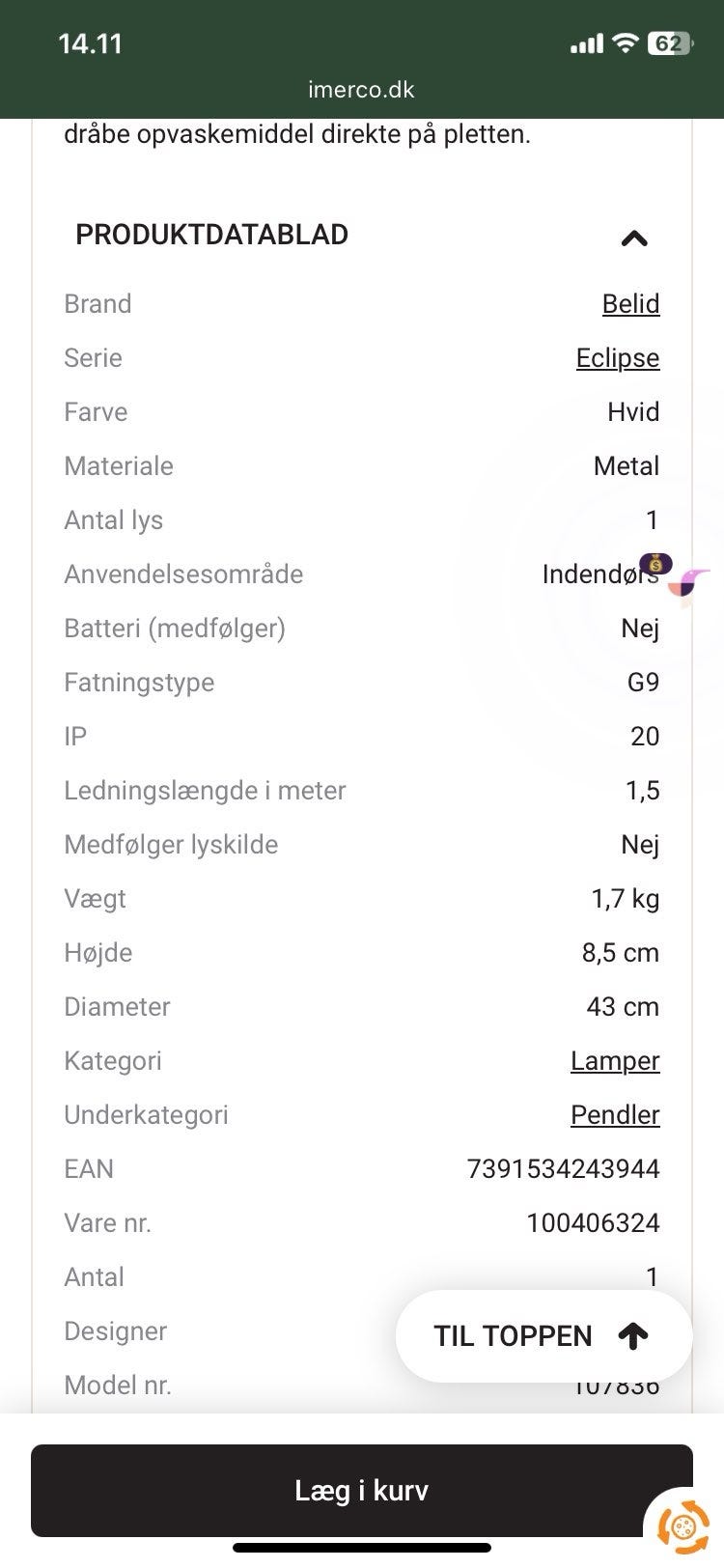This screenshot has height=1568, width=724.
Task: Open the Eclipse series link
Action: (x=617, y=358)
